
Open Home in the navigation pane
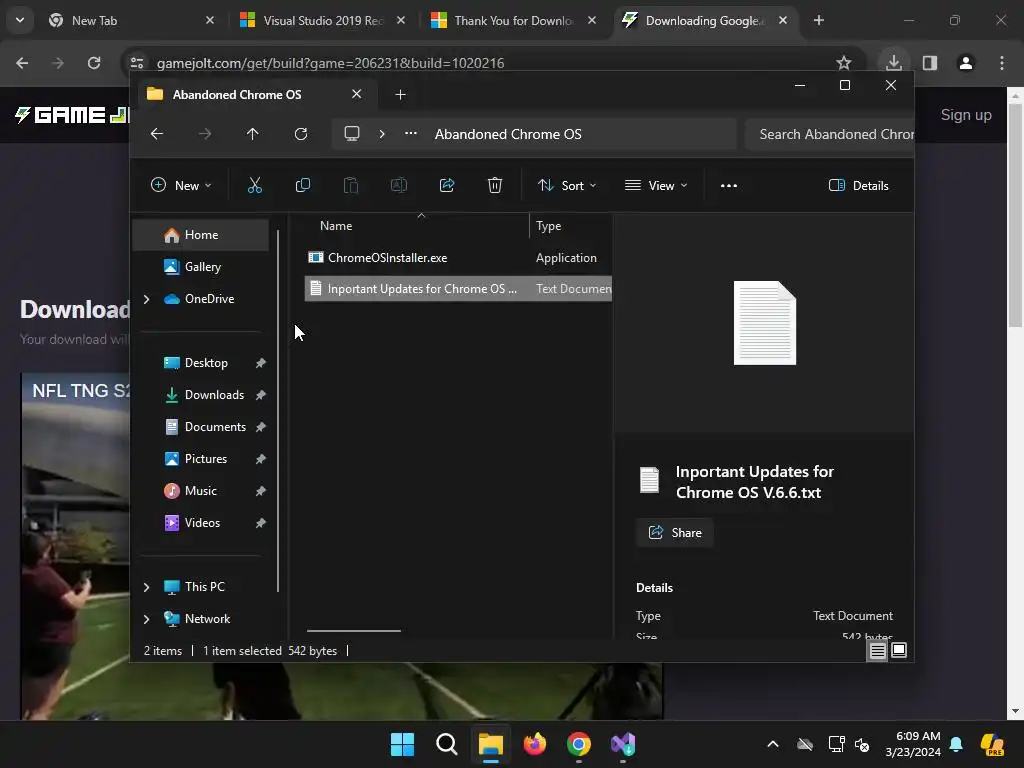pyautogui.click(x=201, y=235)
